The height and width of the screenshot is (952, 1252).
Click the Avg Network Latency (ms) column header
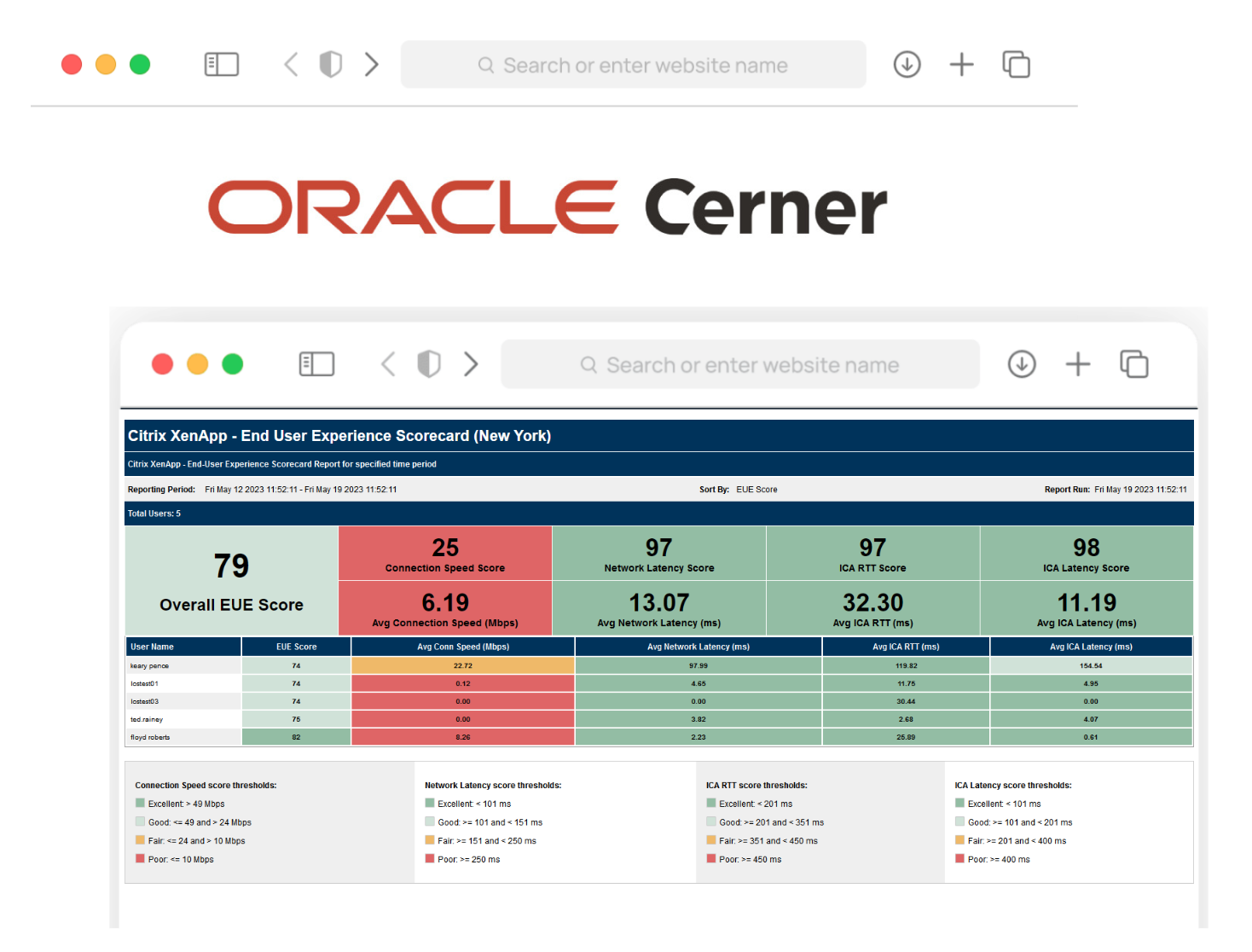(x=698, y=647)
